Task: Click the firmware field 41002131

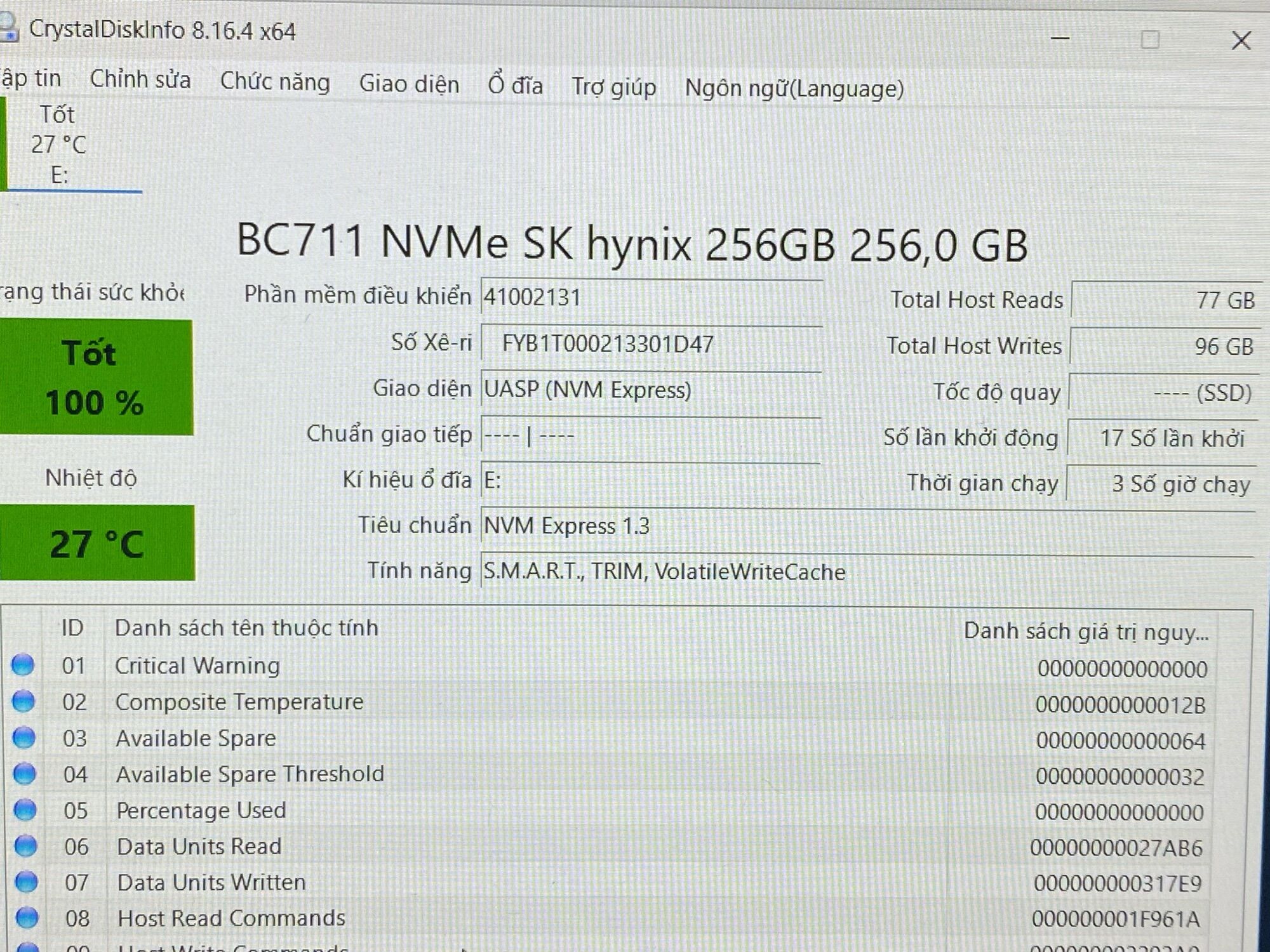Action: pos(652,297)
